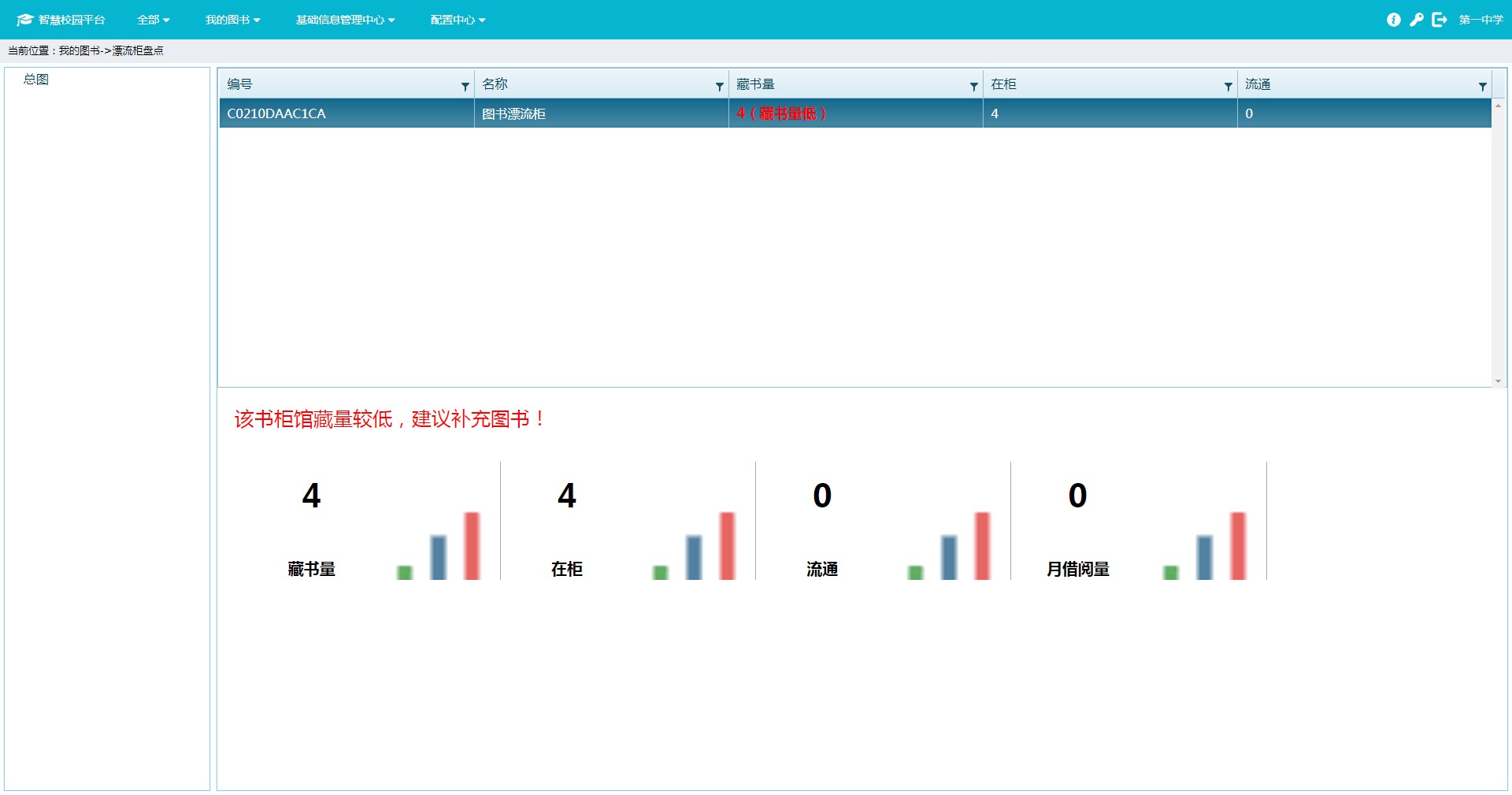The width and height of the screenshot is (1512, 795).
Task: Open filter for 编号 column
Action: 465,87
